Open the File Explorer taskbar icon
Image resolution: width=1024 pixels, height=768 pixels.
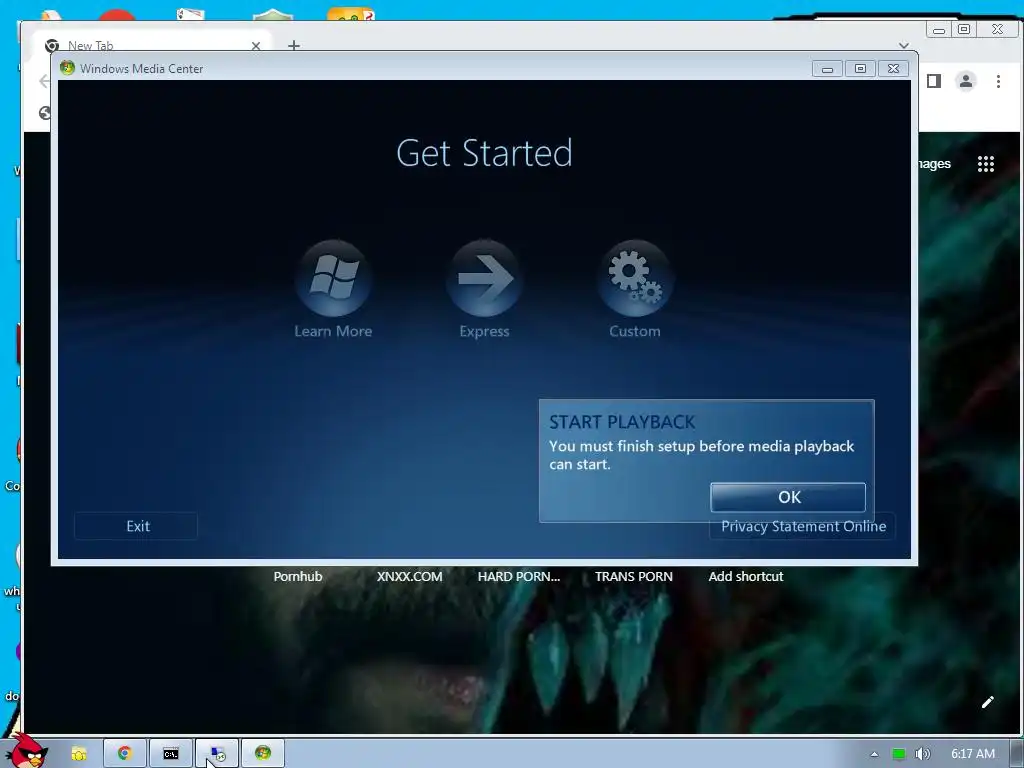[79, 754]
